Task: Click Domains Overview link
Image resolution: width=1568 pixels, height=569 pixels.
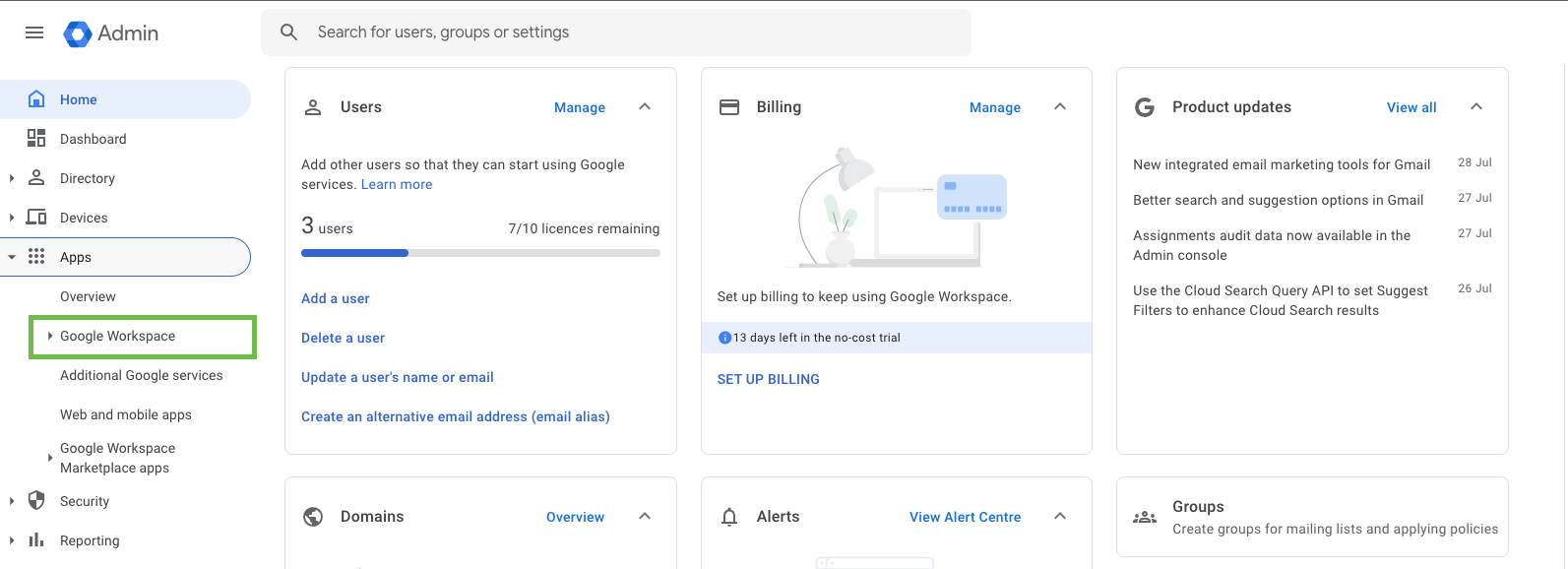Action: pyautogui.click(x=576, y=517)
